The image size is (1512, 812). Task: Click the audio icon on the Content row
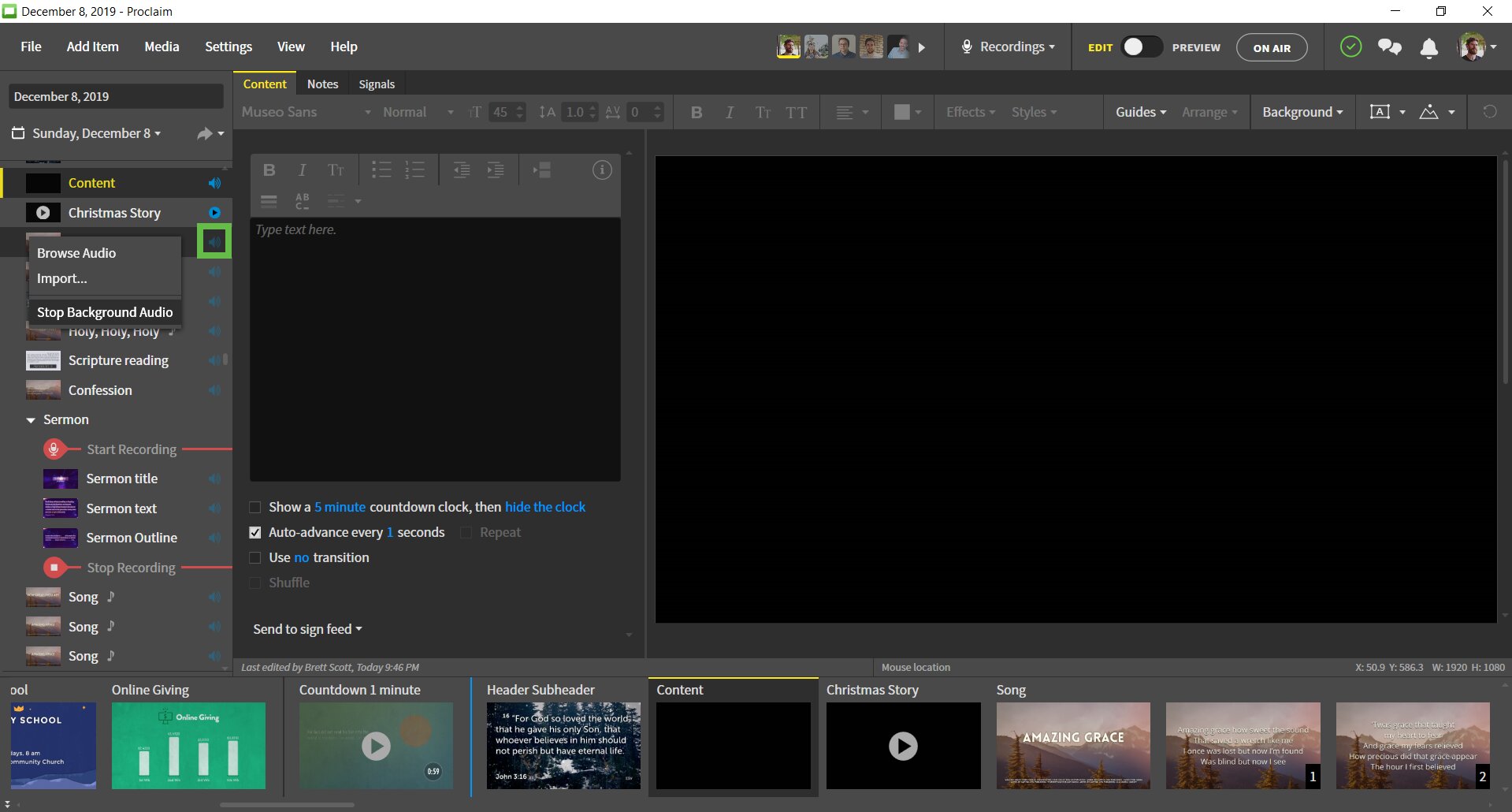click(x=214, y=183)
